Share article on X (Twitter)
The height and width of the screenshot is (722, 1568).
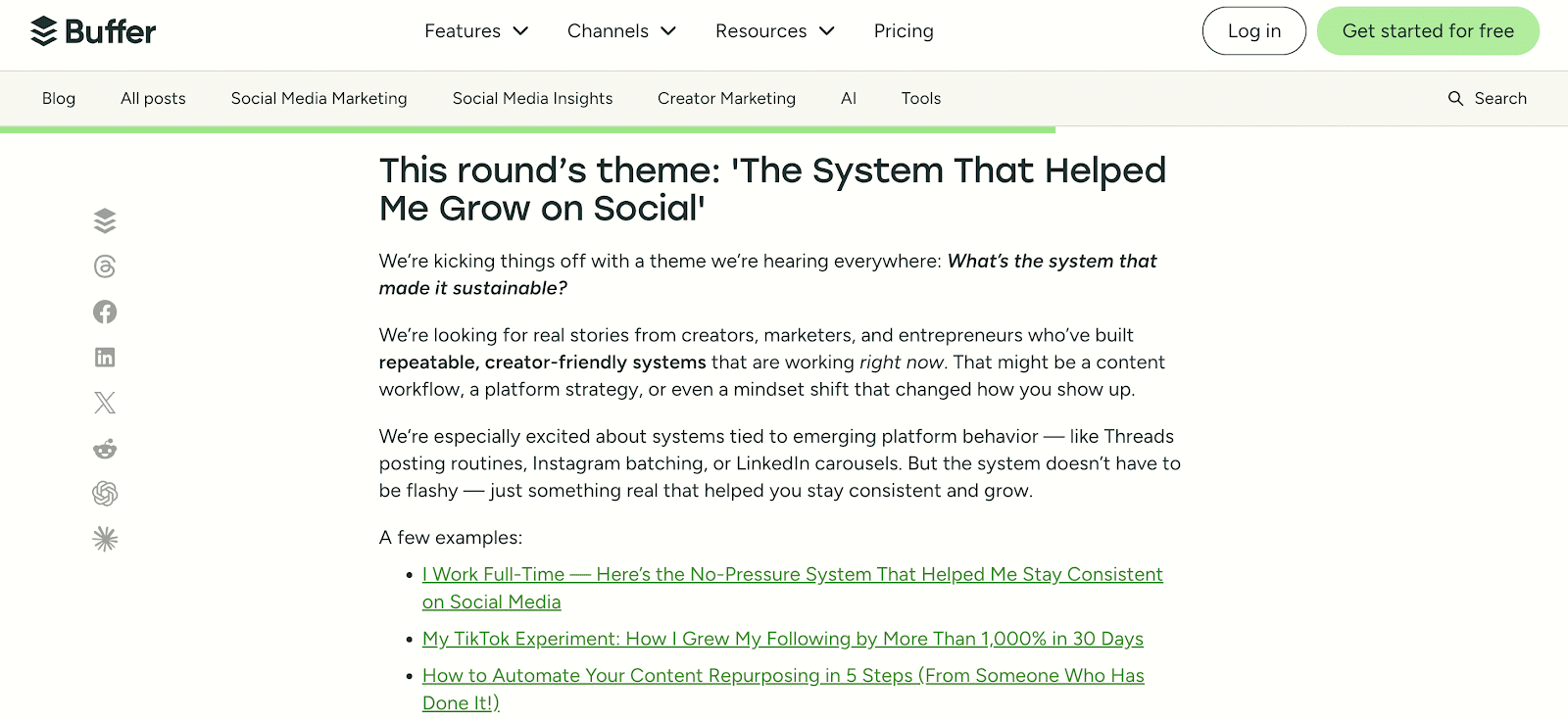(x=105, y=403)
